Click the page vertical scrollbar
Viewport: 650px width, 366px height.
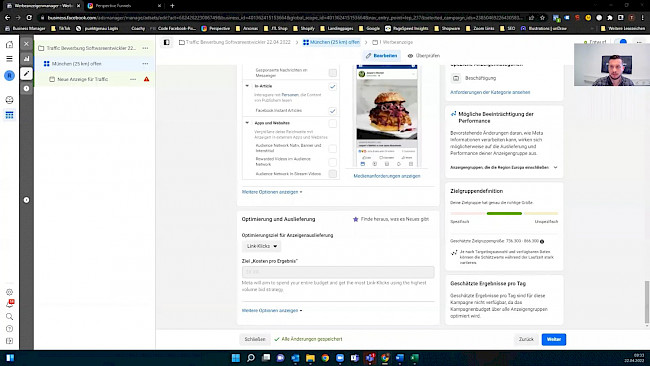tap(646, 303)
